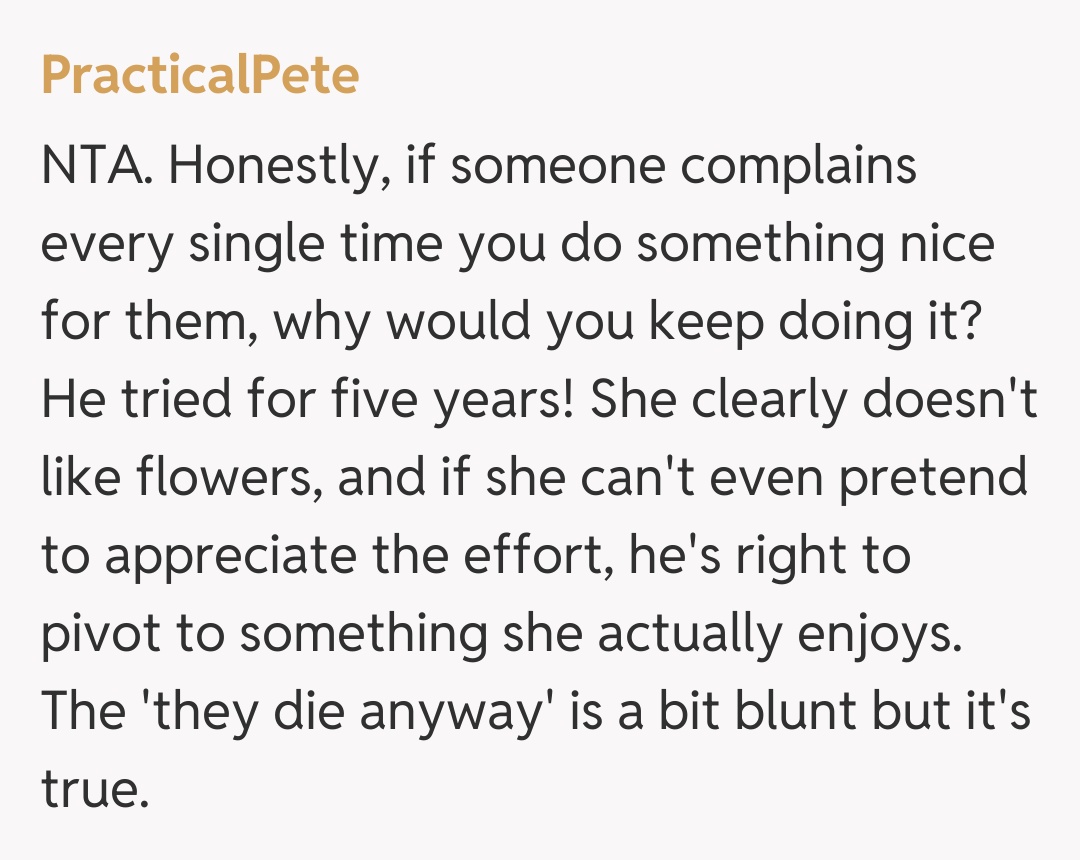Viewport: 1080px width, 860px height.
Task: Click the sentence 'He tried for five years!'
Action: pyautogui.click(x=306, y=399)
